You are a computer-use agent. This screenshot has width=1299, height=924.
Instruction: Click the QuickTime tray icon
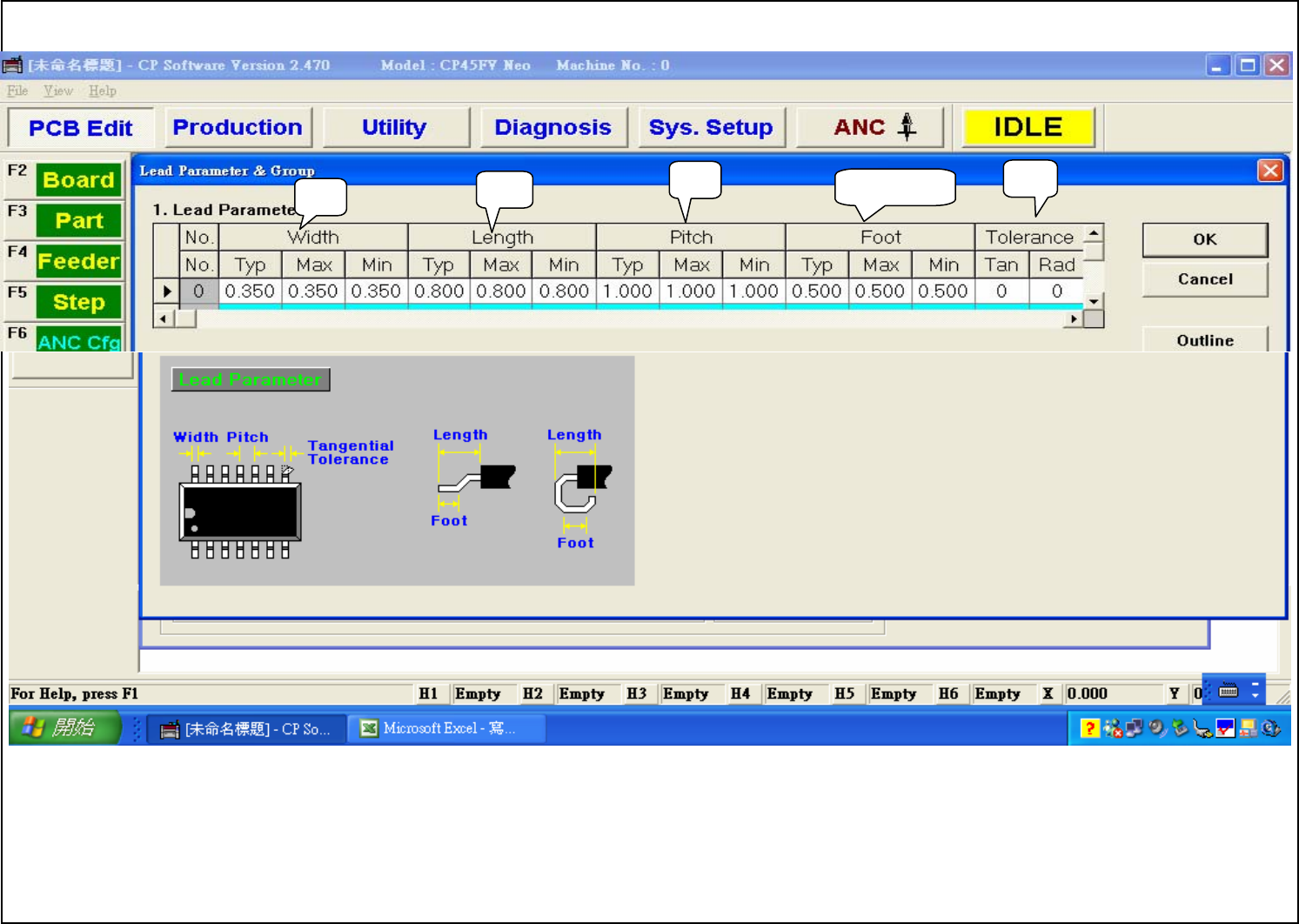click(x=1271, y=728)
